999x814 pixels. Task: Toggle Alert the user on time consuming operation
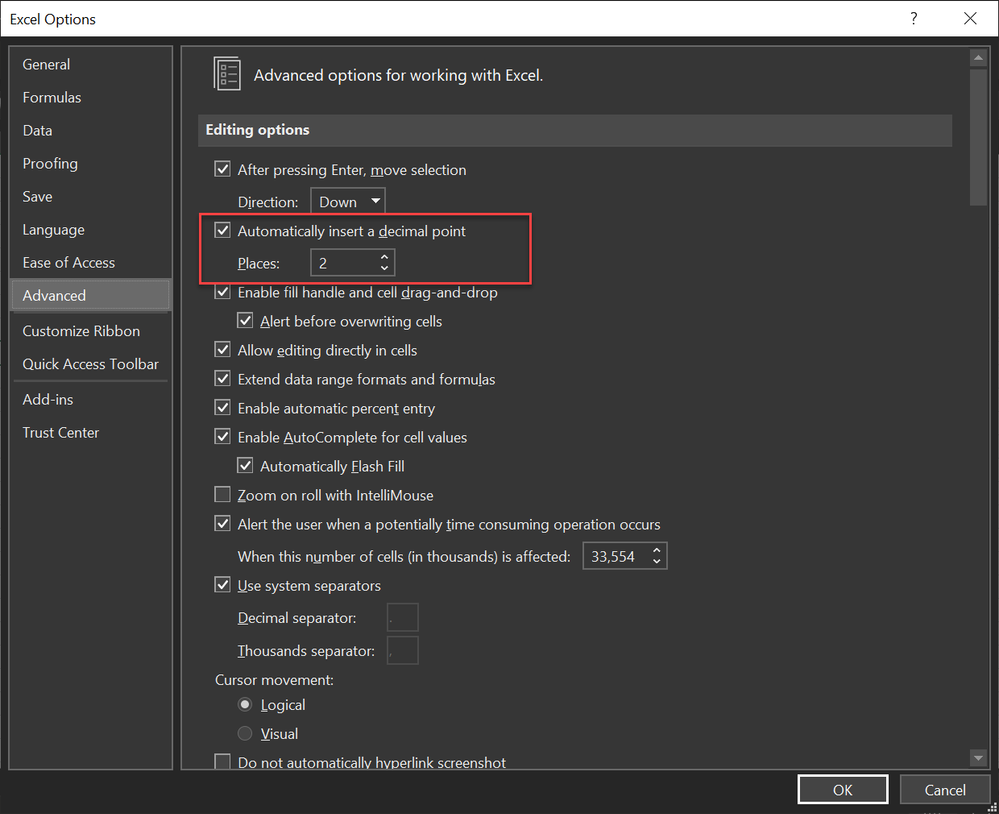(x=222, y=524)
